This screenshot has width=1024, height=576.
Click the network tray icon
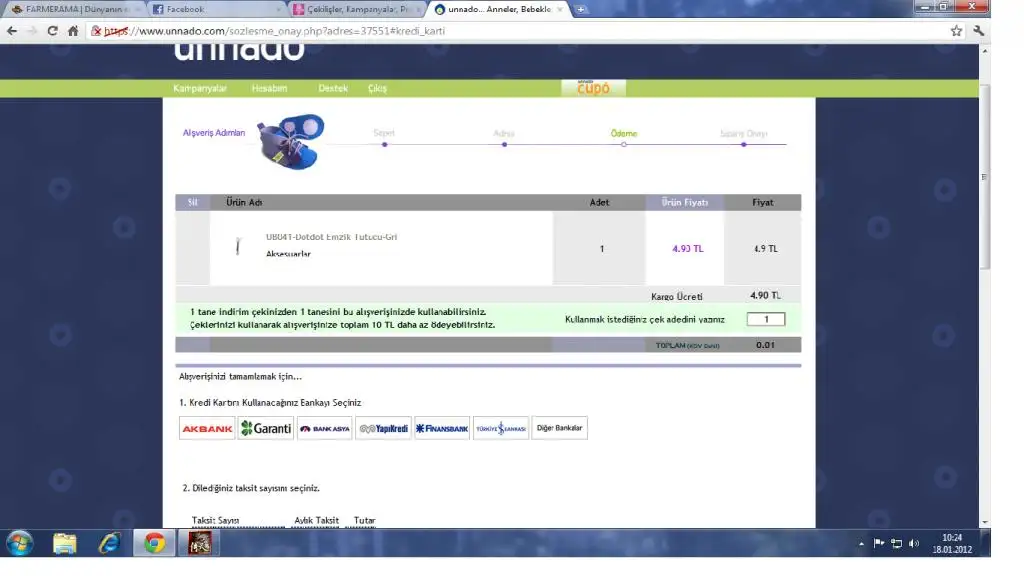pyautogui.click(x=897, y=543)
